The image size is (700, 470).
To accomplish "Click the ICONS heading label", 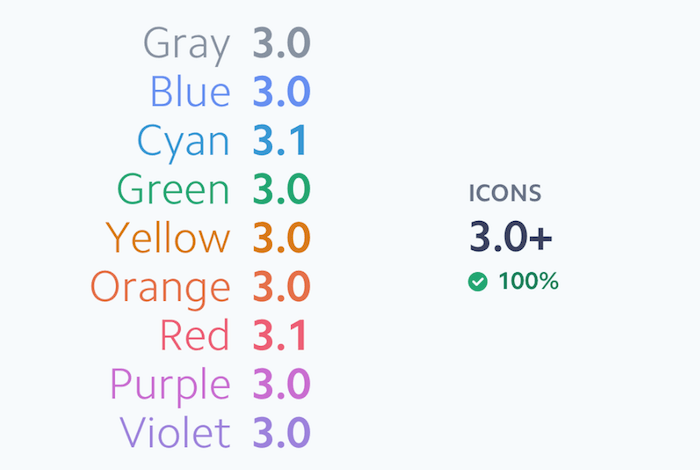I will click(x=505, y=194).
